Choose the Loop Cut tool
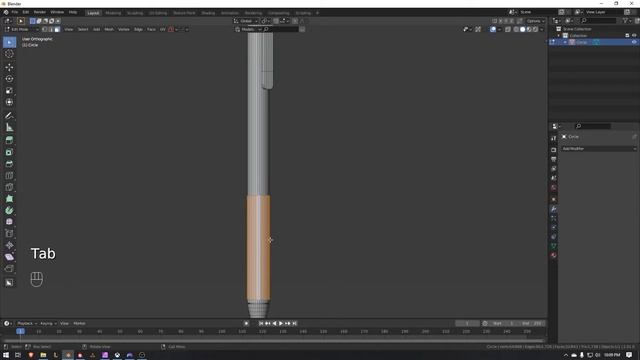 [9, 176]
